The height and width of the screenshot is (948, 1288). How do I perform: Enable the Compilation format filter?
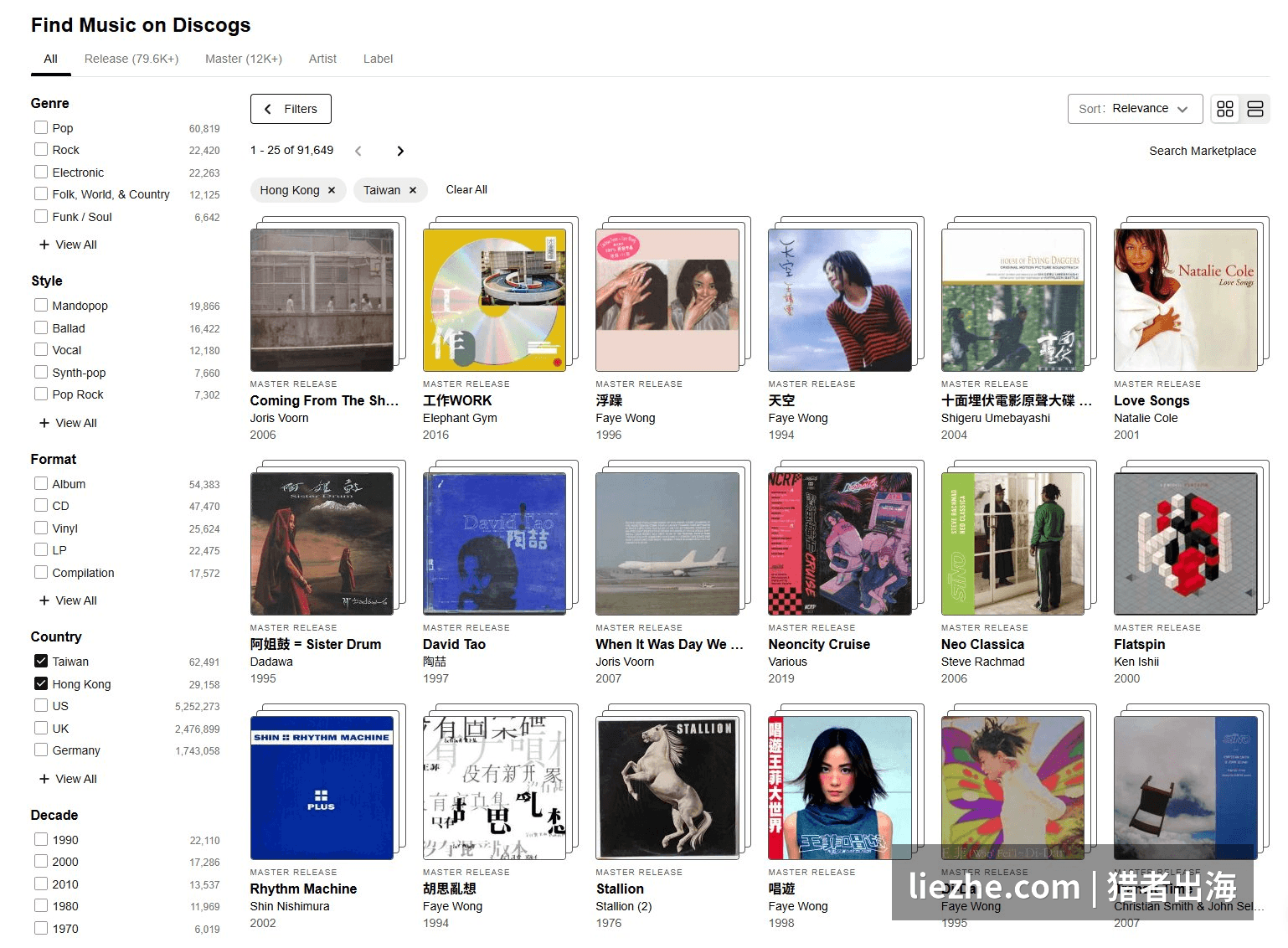(x=41, y=572)
